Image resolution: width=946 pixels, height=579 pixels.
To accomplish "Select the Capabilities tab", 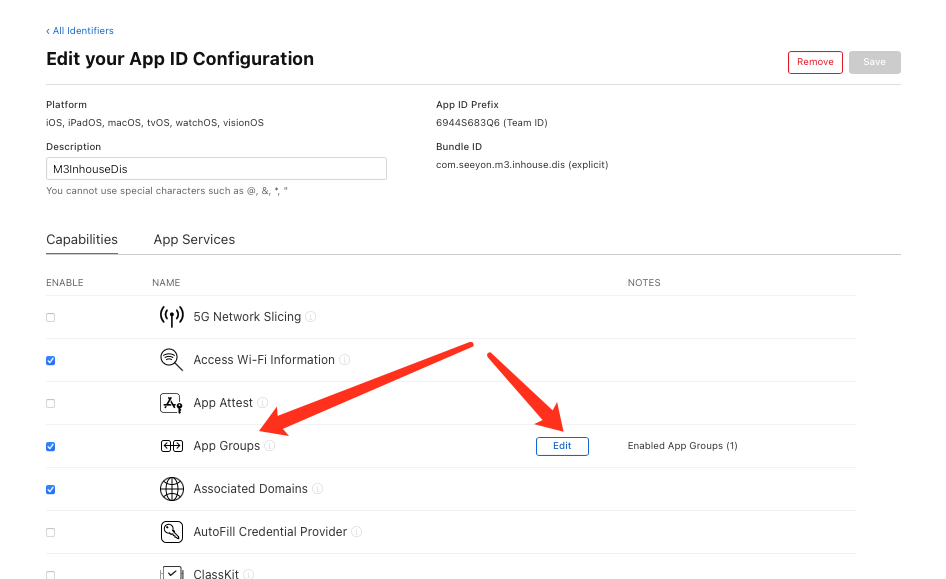I will click(82, 239).
